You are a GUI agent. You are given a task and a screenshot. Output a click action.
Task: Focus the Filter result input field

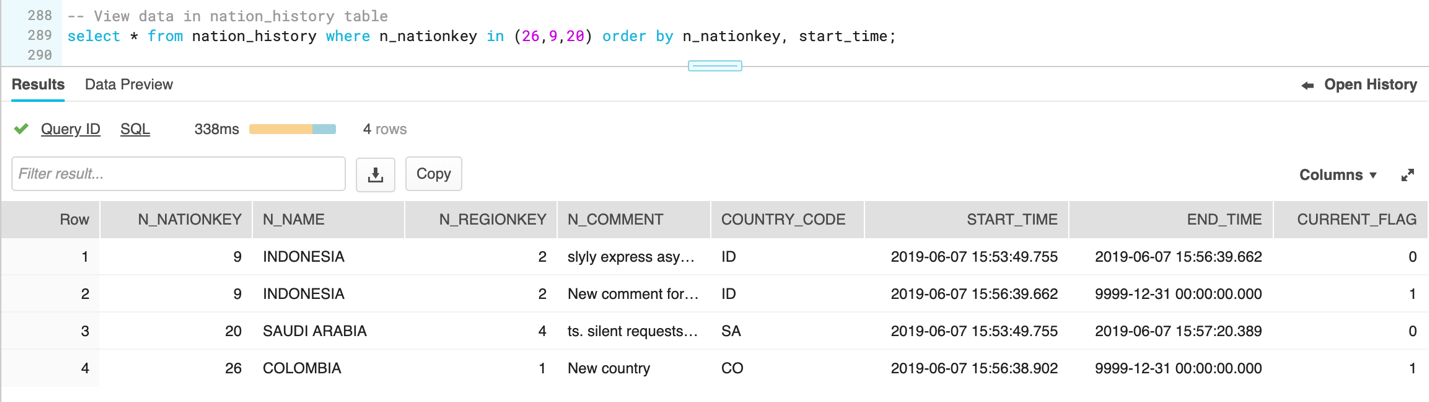click(178, 174)
